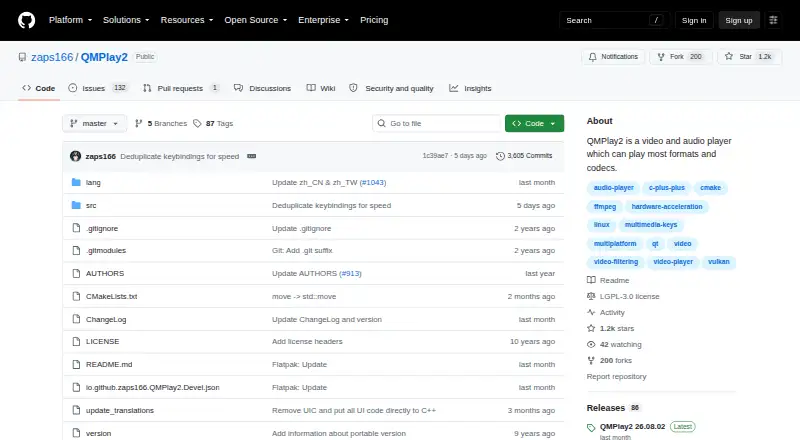Switch to the Insights tab

(x=470, y=88)
